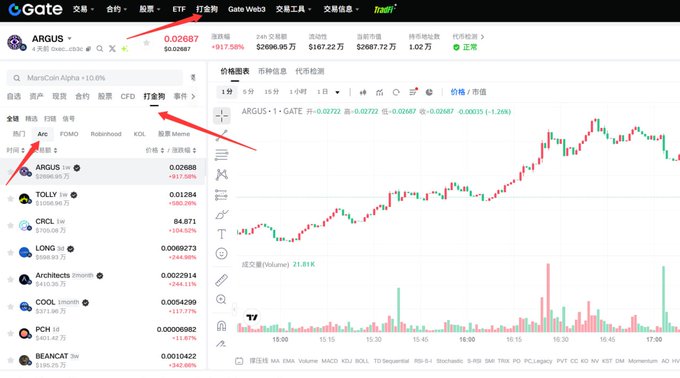Select the trend line drawing tool
Viewport: 680px width, 378px height.
tap(222, 135)
